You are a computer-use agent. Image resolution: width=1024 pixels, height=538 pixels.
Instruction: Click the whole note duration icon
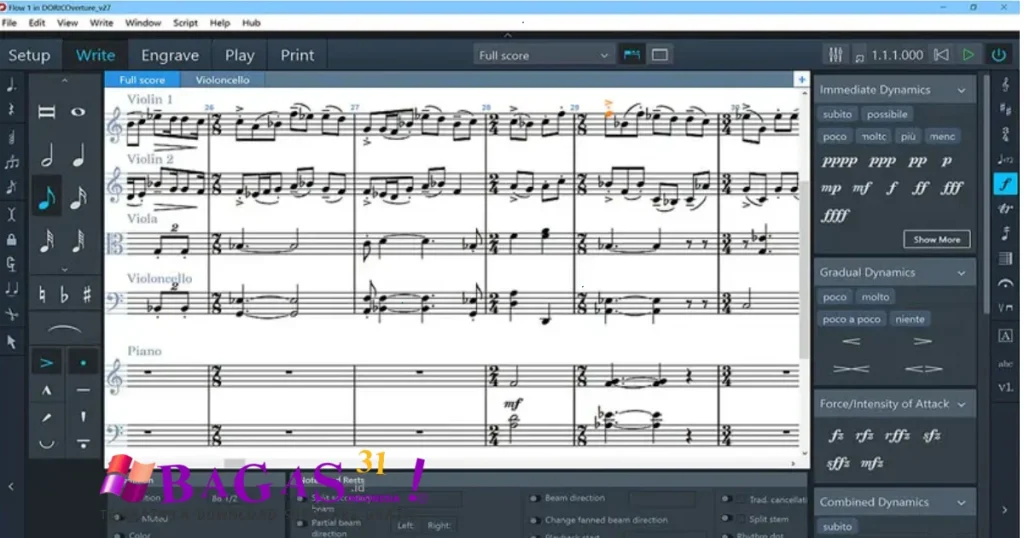tap(78, 112)
